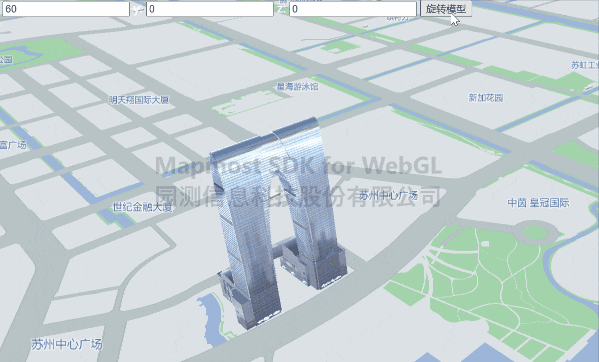The image size is (599, 362).
Task: Click the 园测信息科技股份有限公司 watermark text
Action: pyautogui.click(x=298, y=196)
